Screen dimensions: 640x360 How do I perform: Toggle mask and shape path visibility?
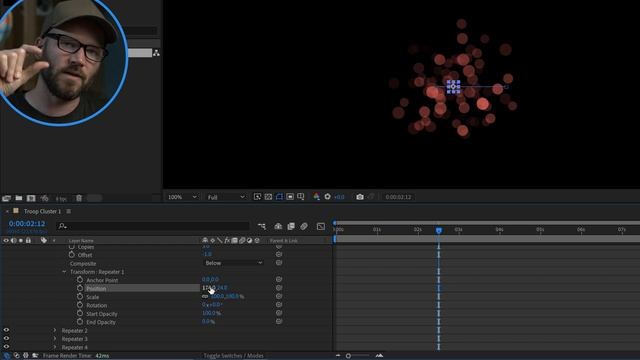click(279, 197)
